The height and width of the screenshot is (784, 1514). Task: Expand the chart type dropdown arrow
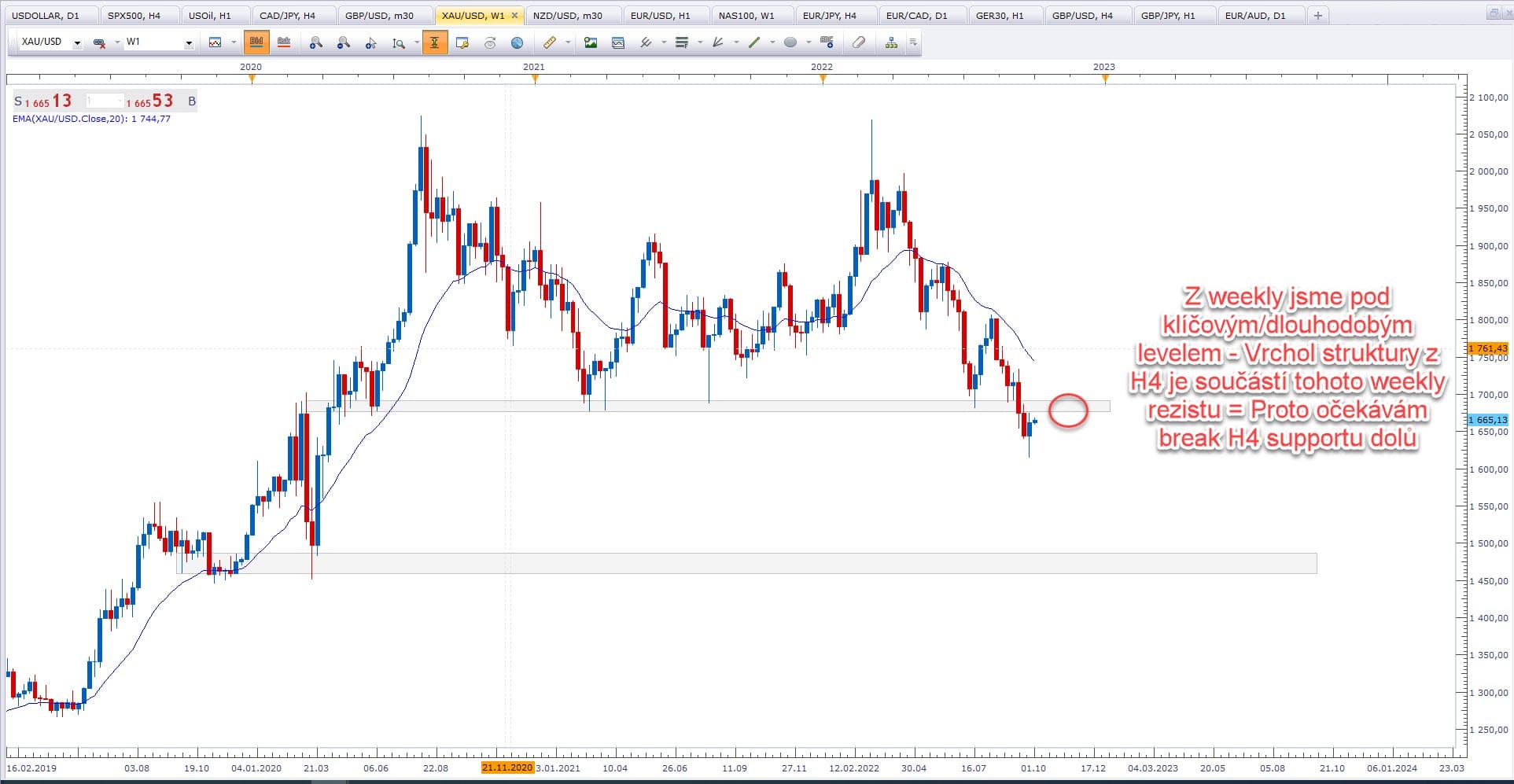[x=234, y=42]
